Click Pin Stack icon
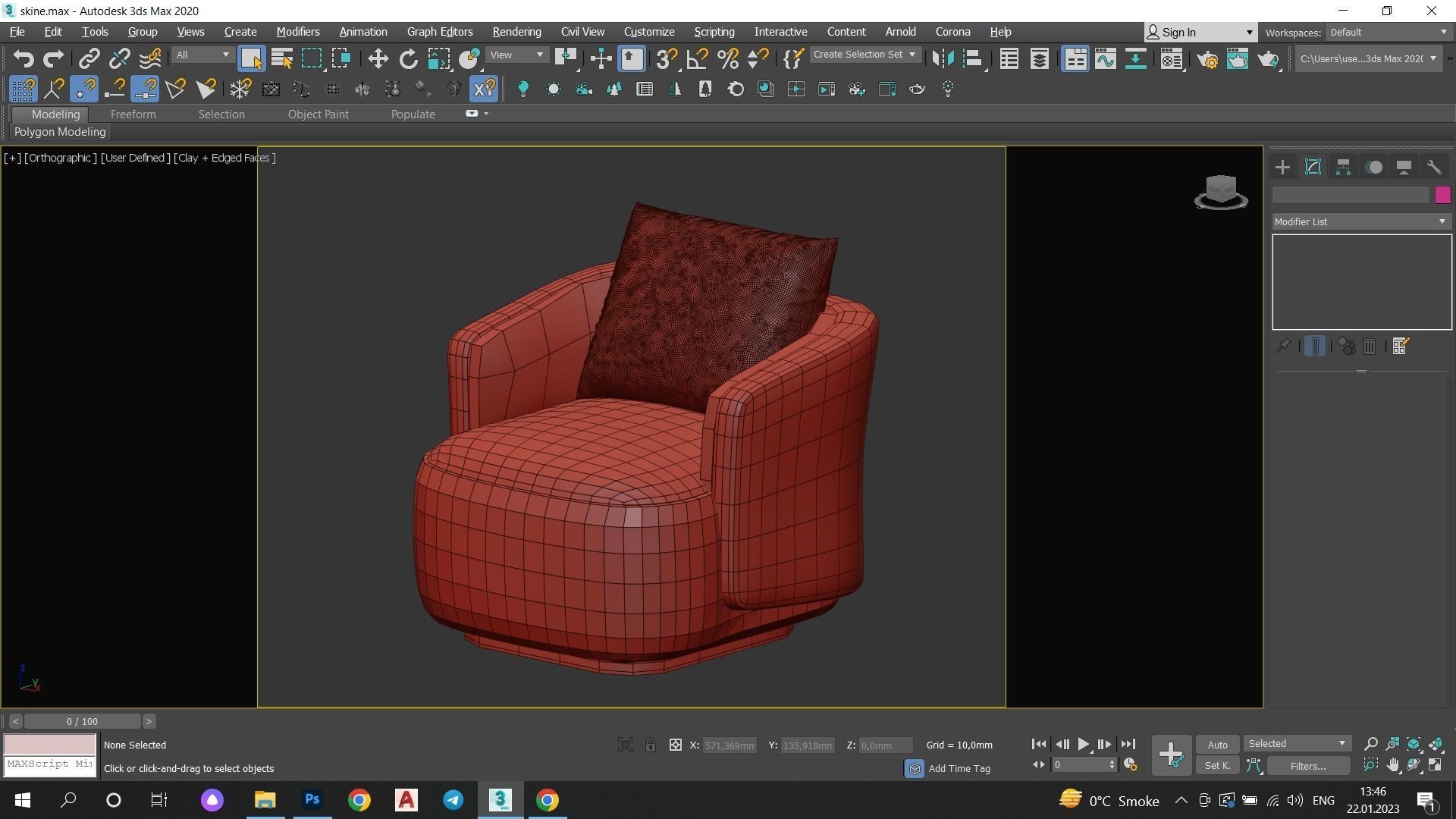The height and width of the screenshot is (819, 1456). pos(1282,346)
